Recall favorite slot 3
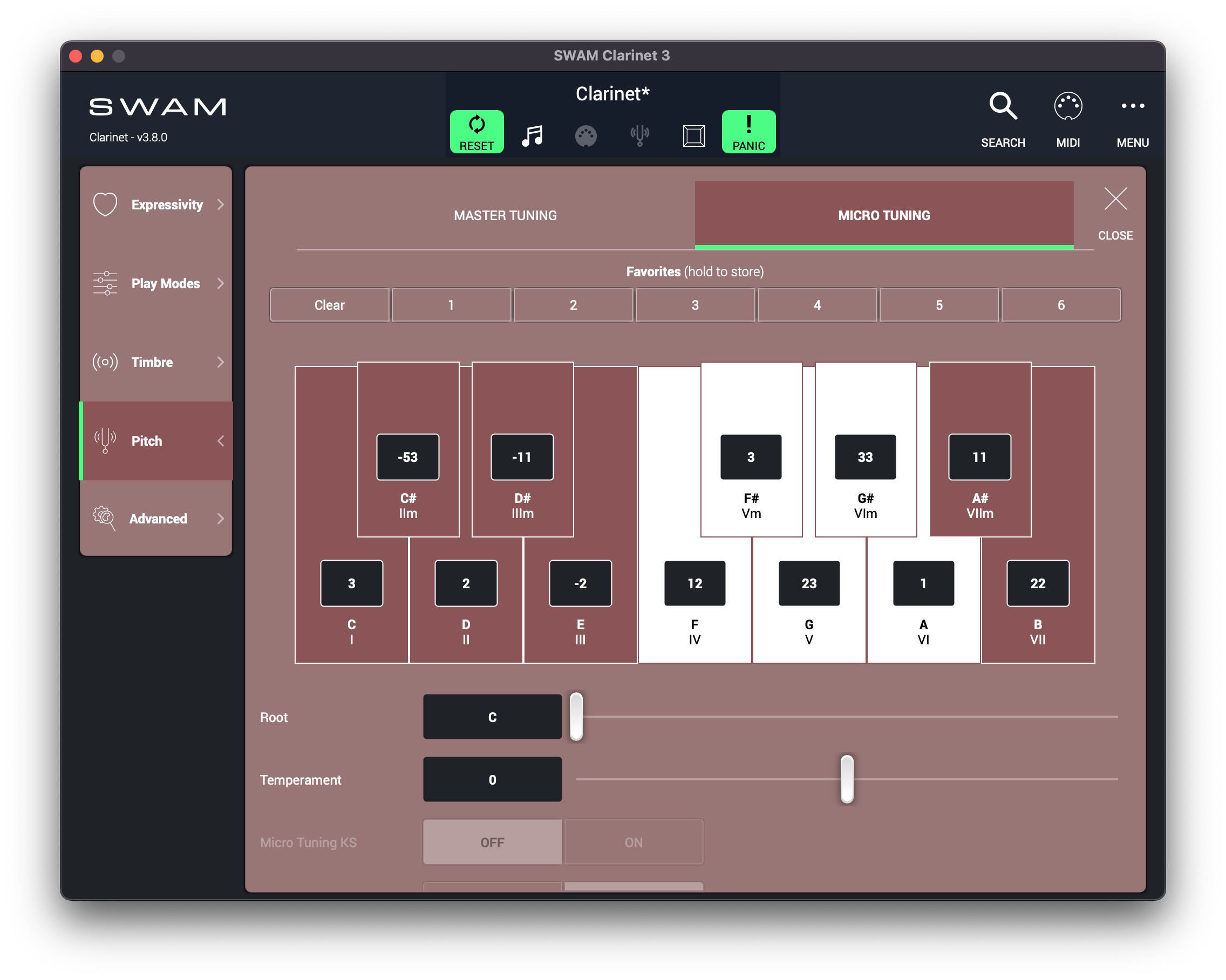This screenshot has width=1226, height=980. [x=695, y=305]
